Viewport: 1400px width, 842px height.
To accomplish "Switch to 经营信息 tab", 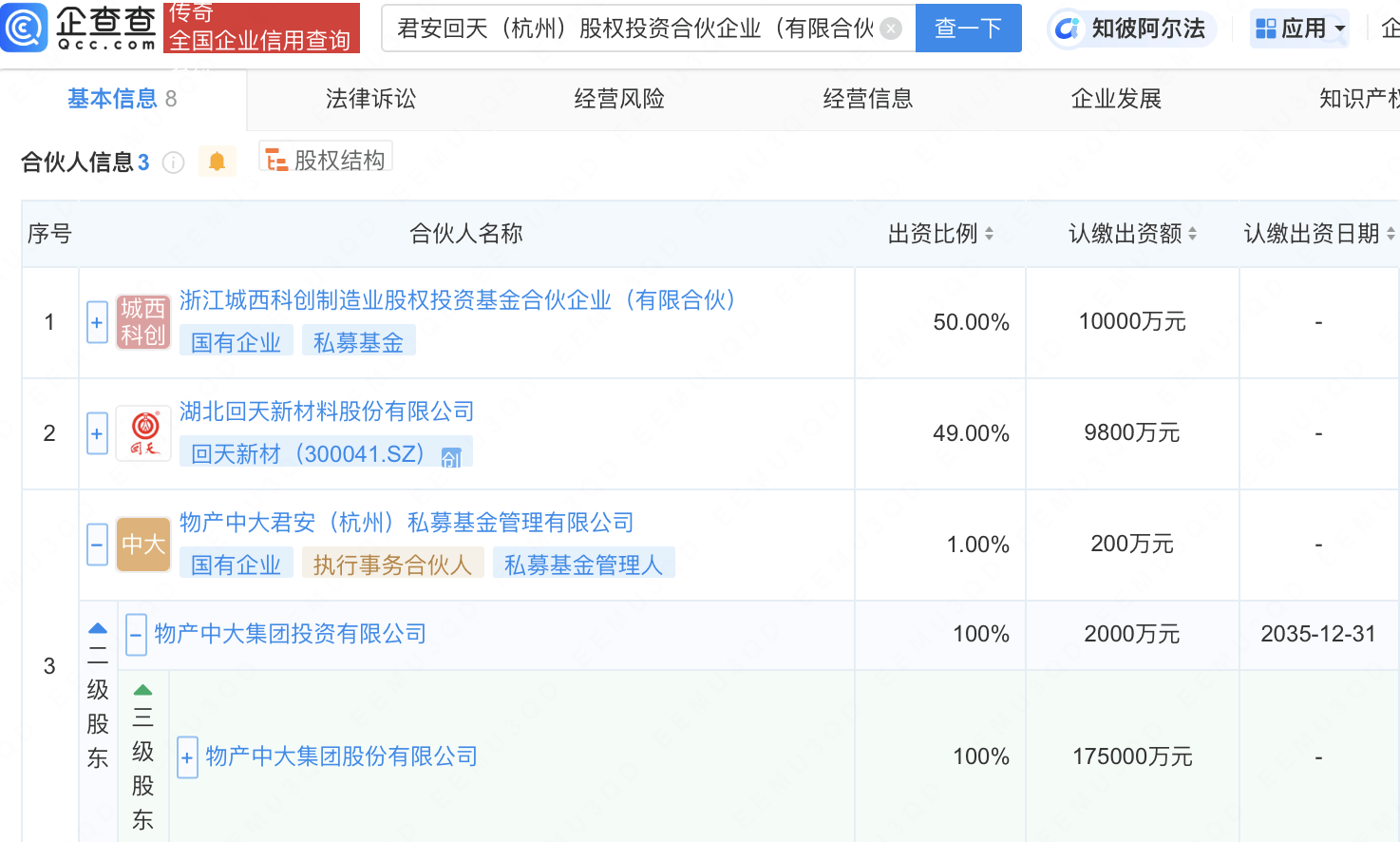I will click(868, 99).
